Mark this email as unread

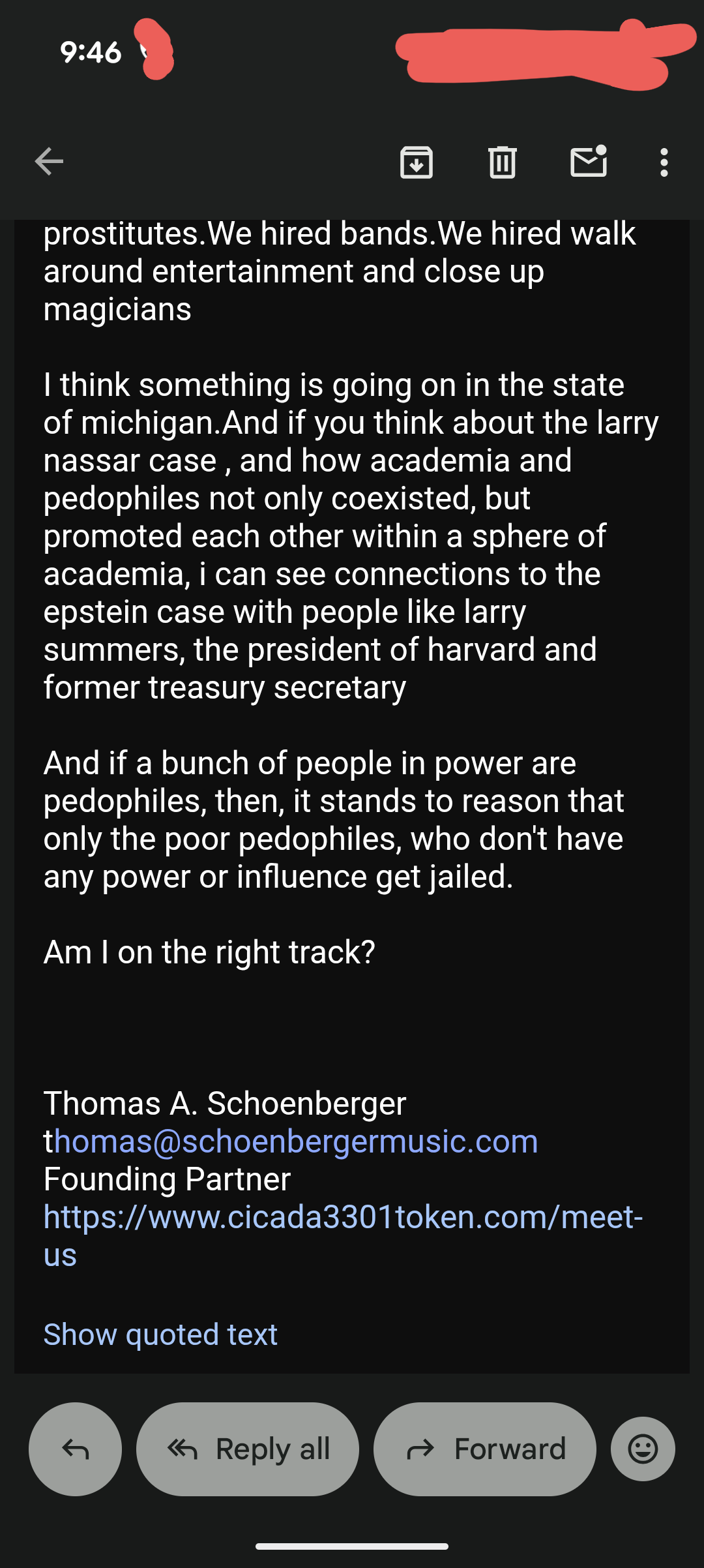(589, 162)
